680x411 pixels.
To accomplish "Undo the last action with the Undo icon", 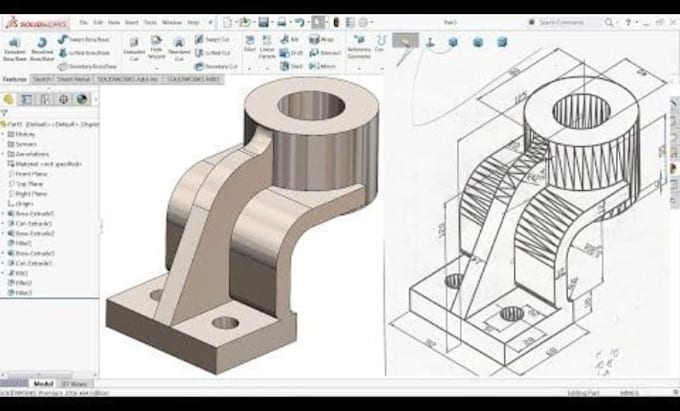I will tap(299, 22).
